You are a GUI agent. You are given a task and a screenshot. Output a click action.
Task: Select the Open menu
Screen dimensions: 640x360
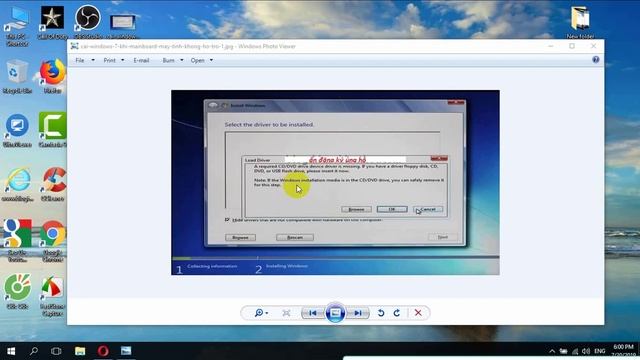(198, 60)
